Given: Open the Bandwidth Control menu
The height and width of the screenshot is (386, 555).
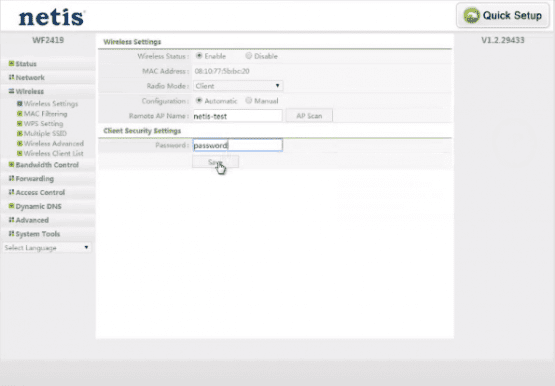Looking at the screenshot, I should [x=47, y=165].
